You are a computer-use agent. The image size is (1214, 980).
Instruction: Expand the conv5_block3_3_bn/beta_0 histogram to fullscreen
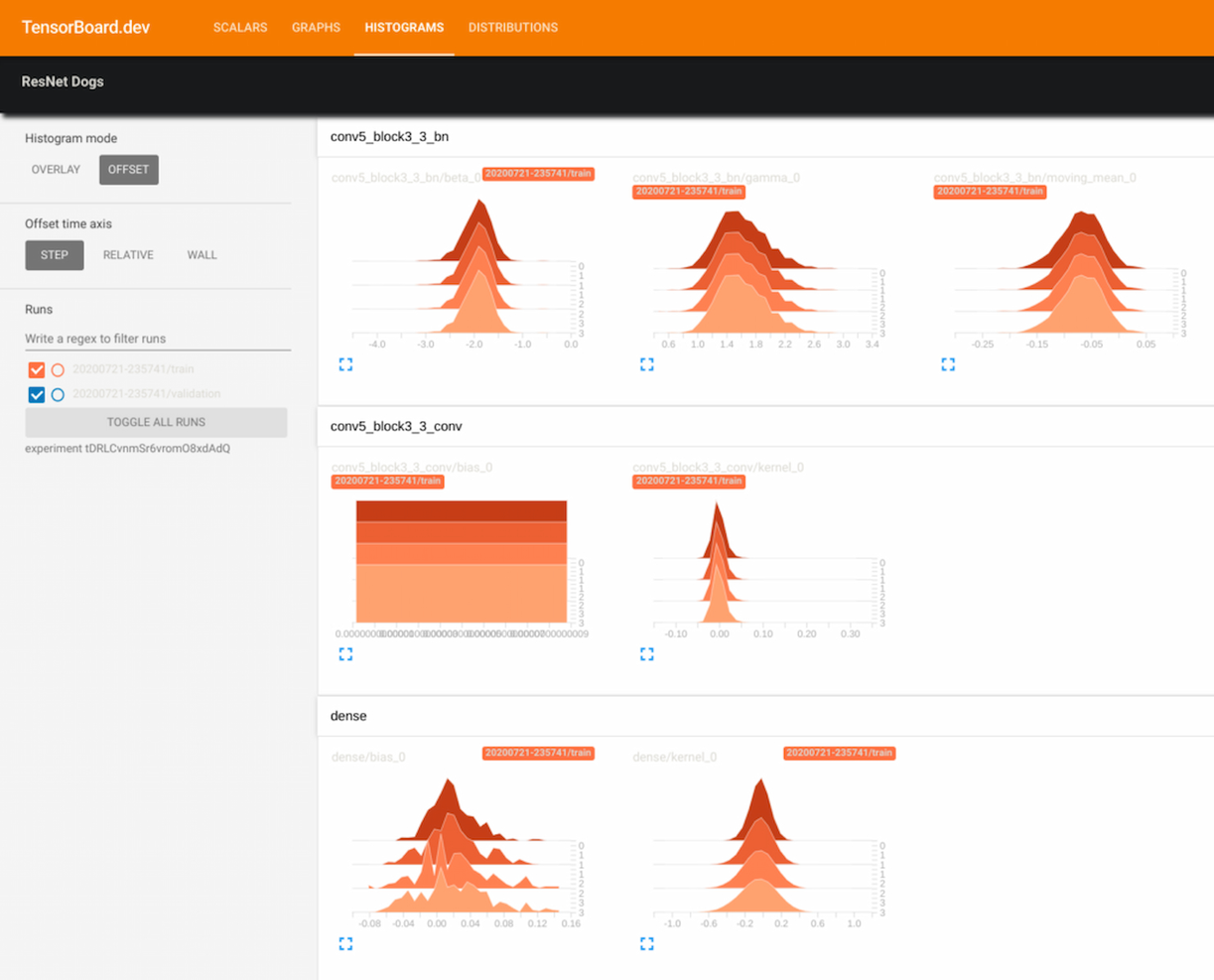click(345, 364)
